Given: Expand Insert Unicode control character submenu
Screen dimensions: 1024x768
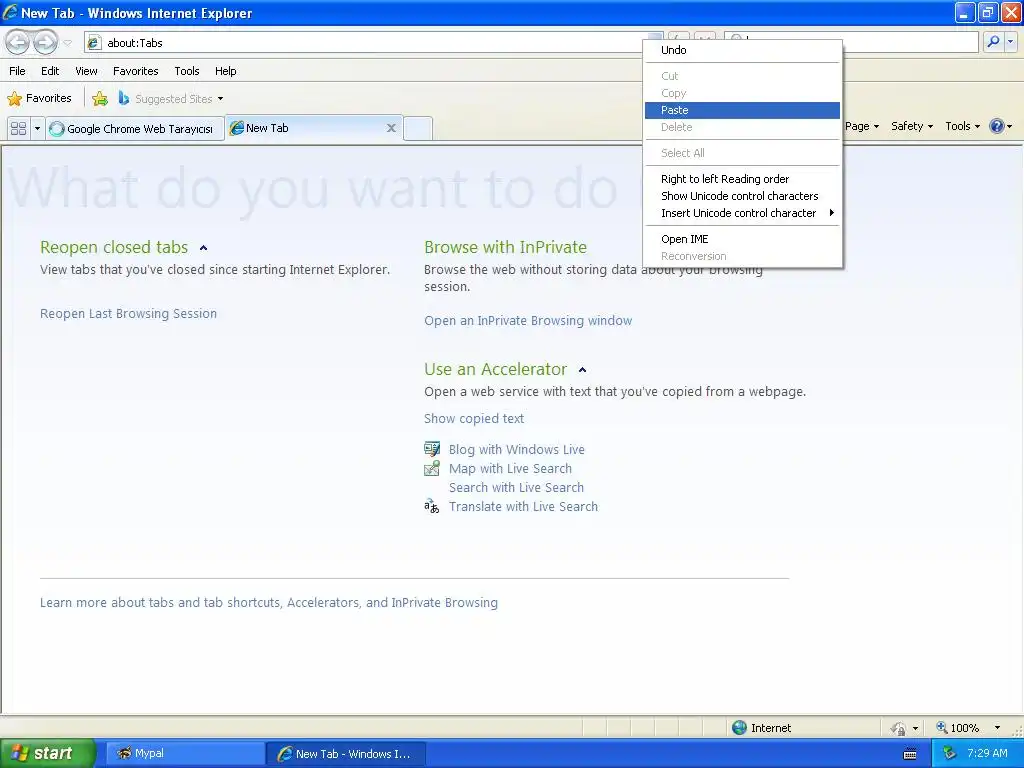Looking at the screenshot, I should pos(742,213).
